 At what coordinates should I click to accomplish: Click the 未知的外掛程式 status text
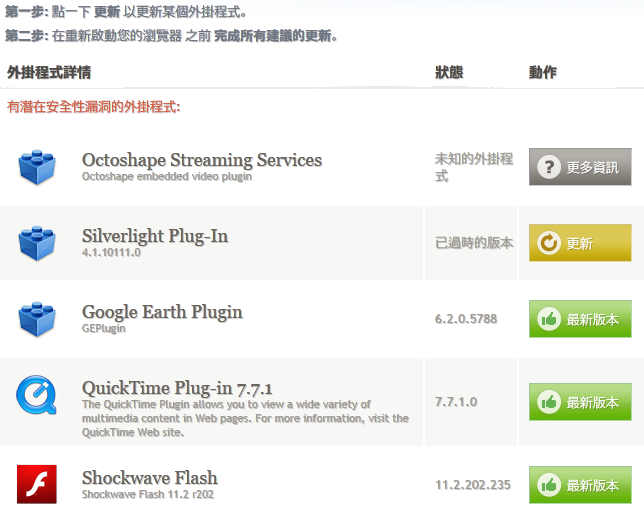[x=474, y=167]
